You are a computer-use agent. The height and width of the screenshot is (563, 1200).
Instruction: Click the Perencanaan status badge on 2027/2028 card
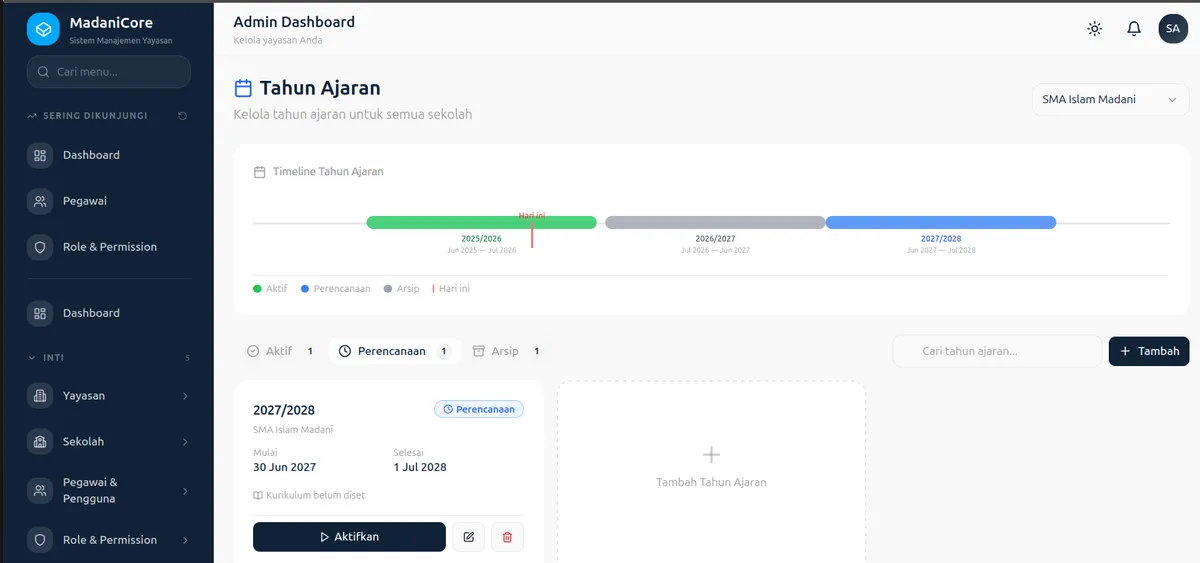tap(479, 409)
